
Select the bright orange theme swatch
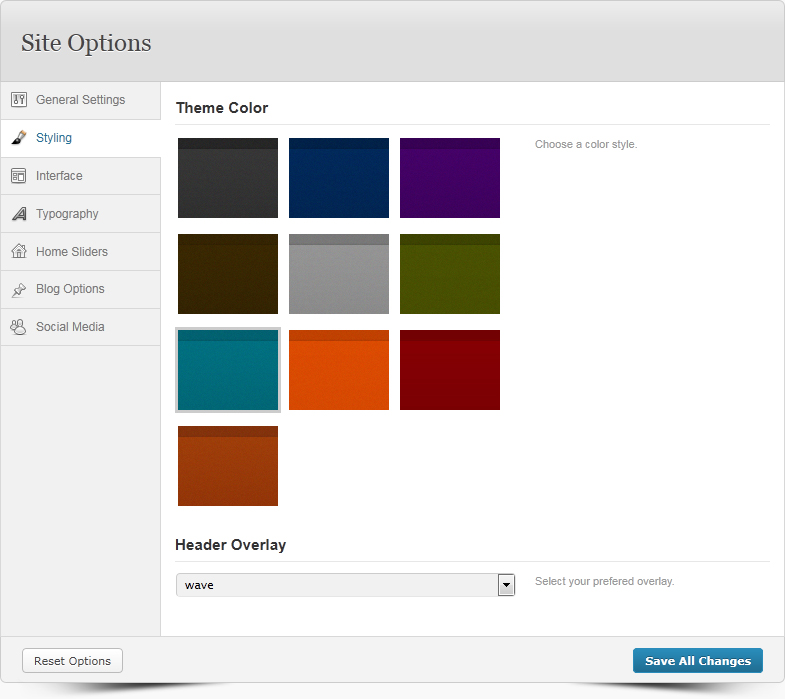click(339, 370)
